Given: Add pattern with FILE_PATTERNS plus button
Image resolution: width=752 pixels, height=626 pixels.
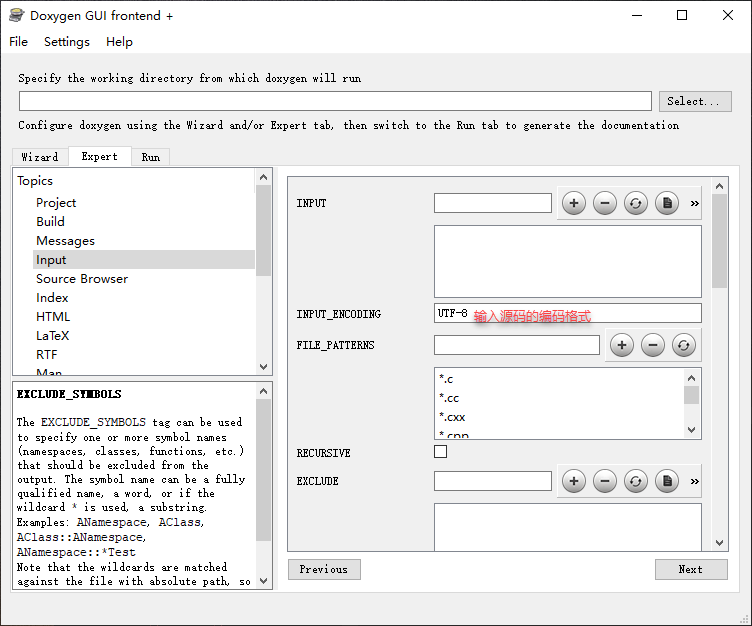Looking at the screenshot, I should pos(622,345).
